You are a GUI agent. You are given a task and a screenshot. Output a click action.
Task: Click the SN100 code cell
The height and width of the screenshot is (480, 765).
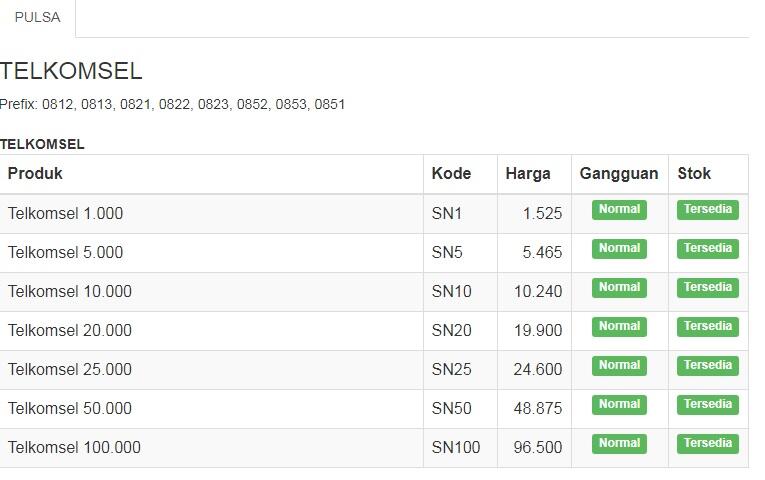coord(461,448)
